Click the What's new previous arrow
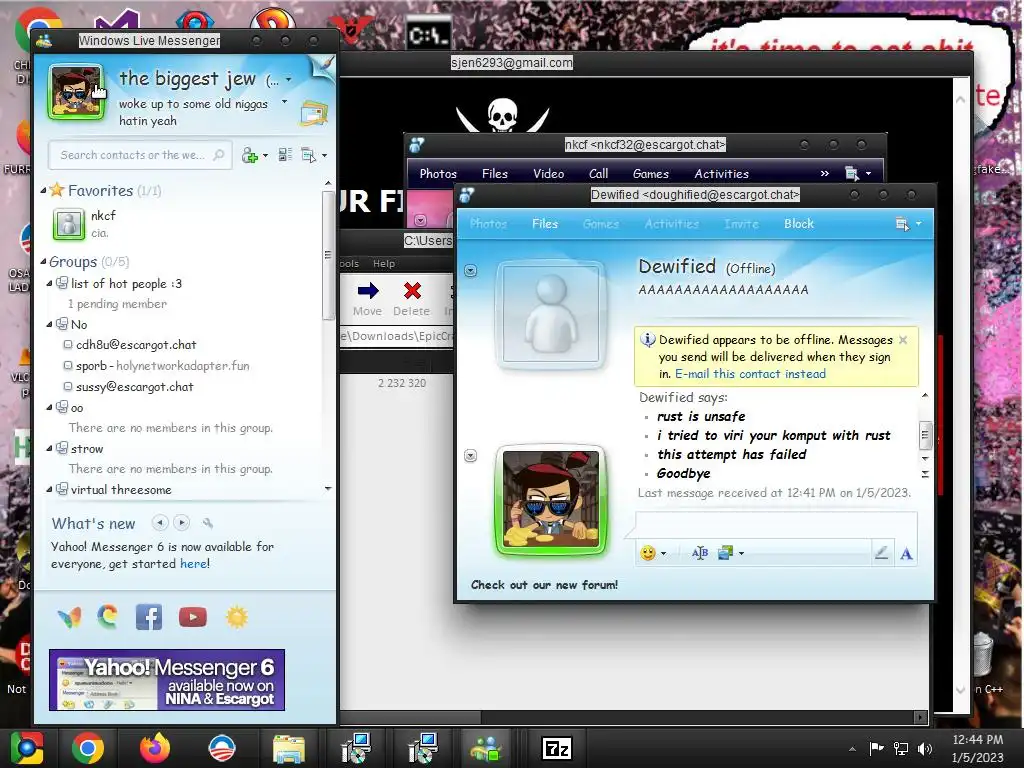The width and height of the screenshot is (1024, 768). coord(160,522)
